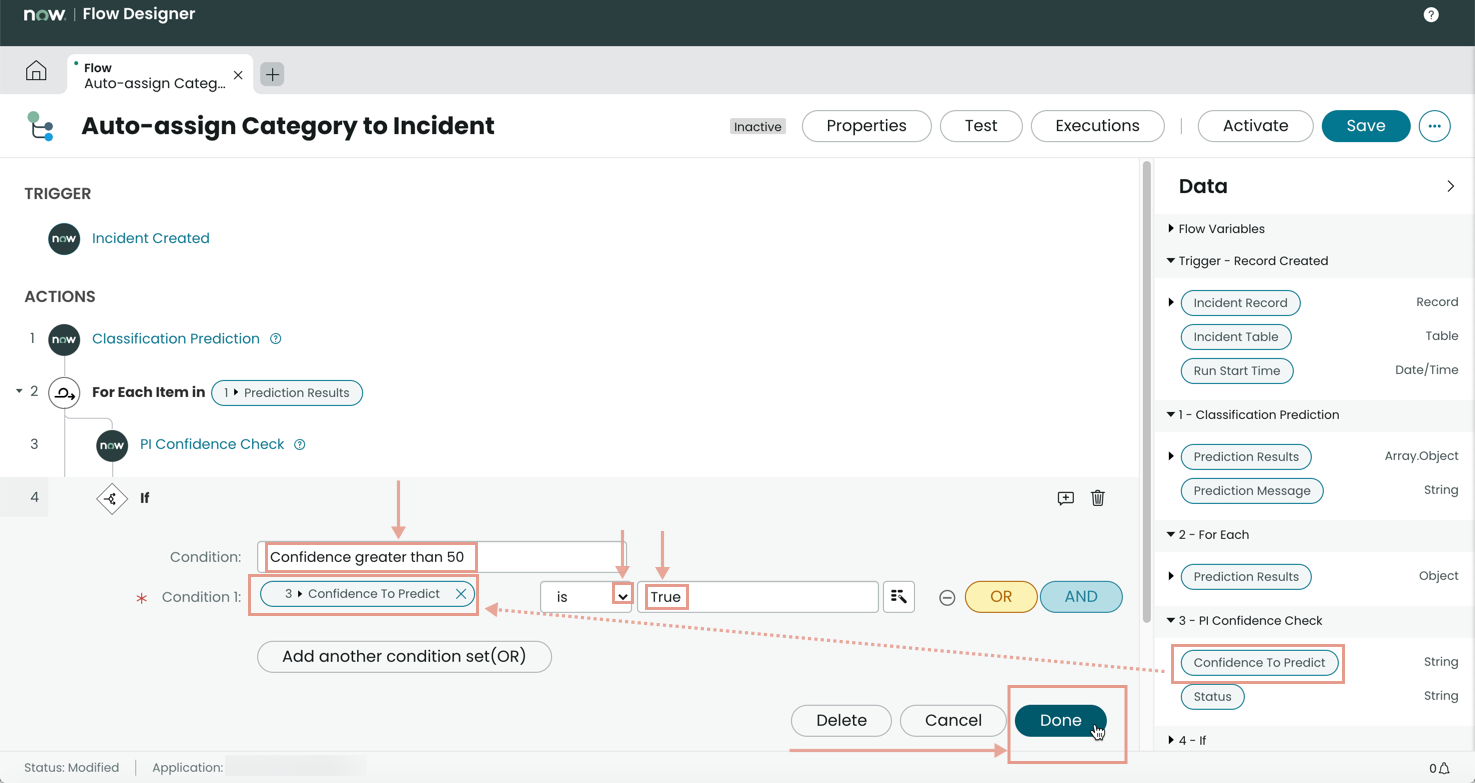The image size is (1475, 783).
Task: Show help for Classification Prediction
Action: coord(276,339)
